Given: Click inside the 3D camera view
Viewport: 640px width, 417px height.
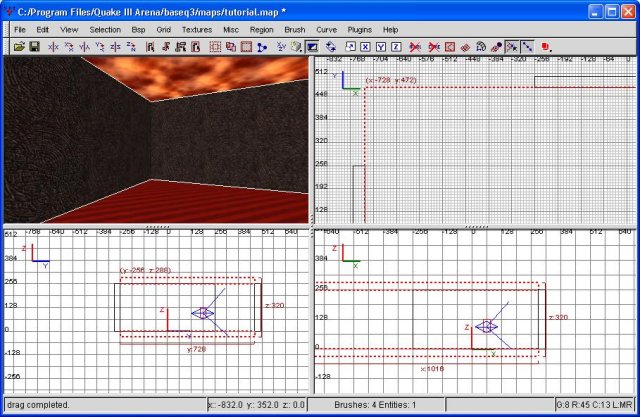Looking at the screenshot, I should click(x=156, y=140).
